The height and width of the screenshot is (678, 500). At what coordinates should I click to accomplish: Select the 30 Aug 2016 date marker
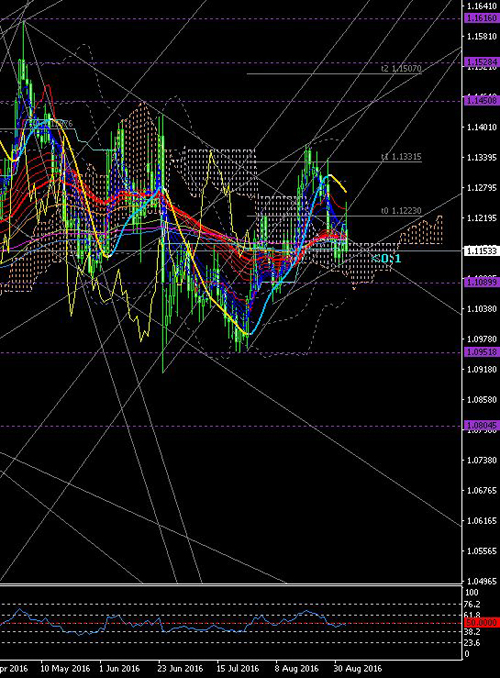pyautogui.click(x=358, y=668)
